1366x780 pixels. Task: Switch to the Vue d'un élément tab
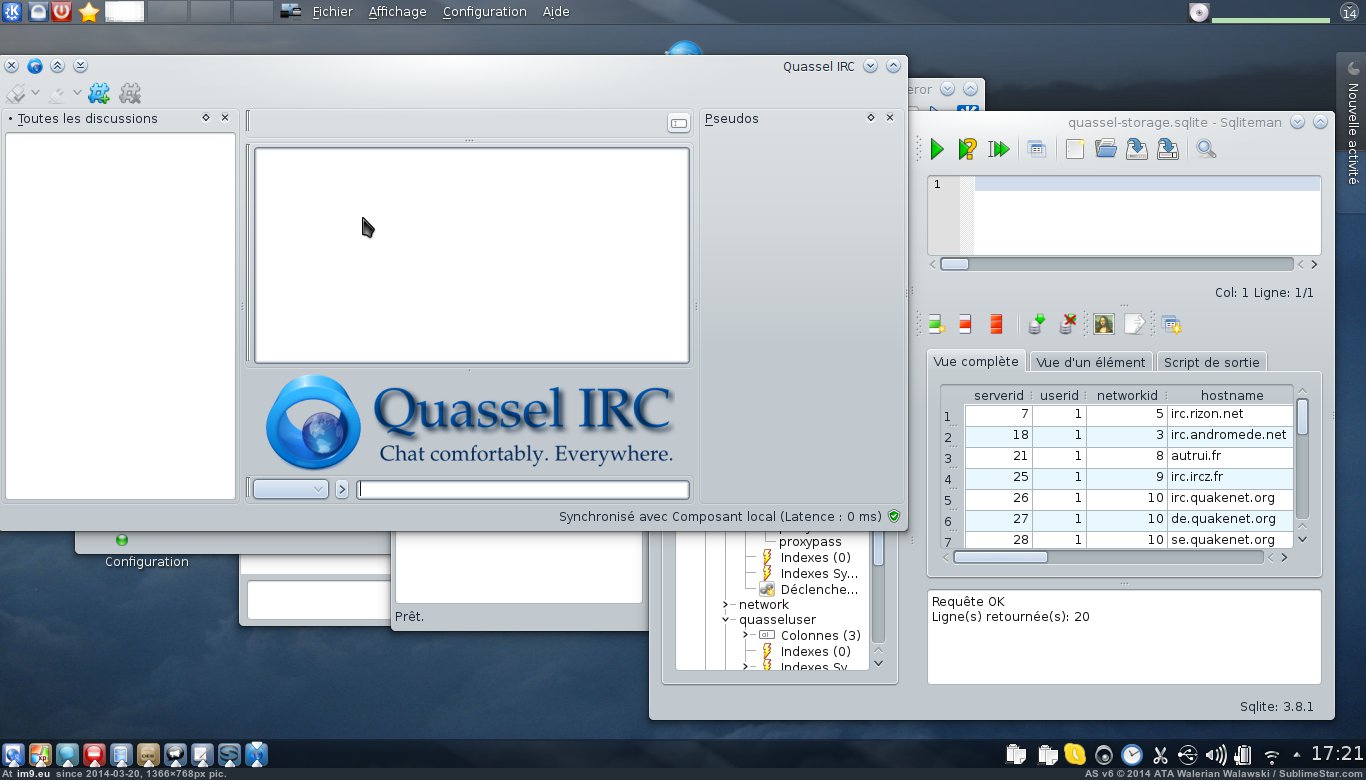tap(1091, 362)
